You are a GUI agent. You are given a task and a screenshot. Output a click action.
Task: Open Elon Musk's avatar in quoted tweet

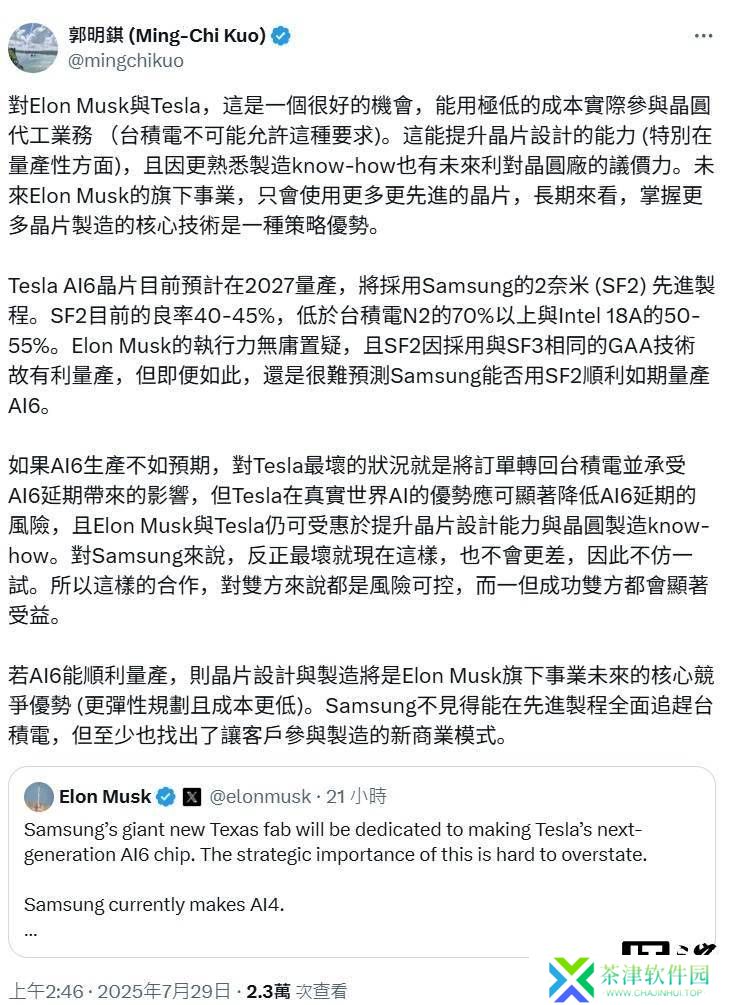click(x=38, y=797)
